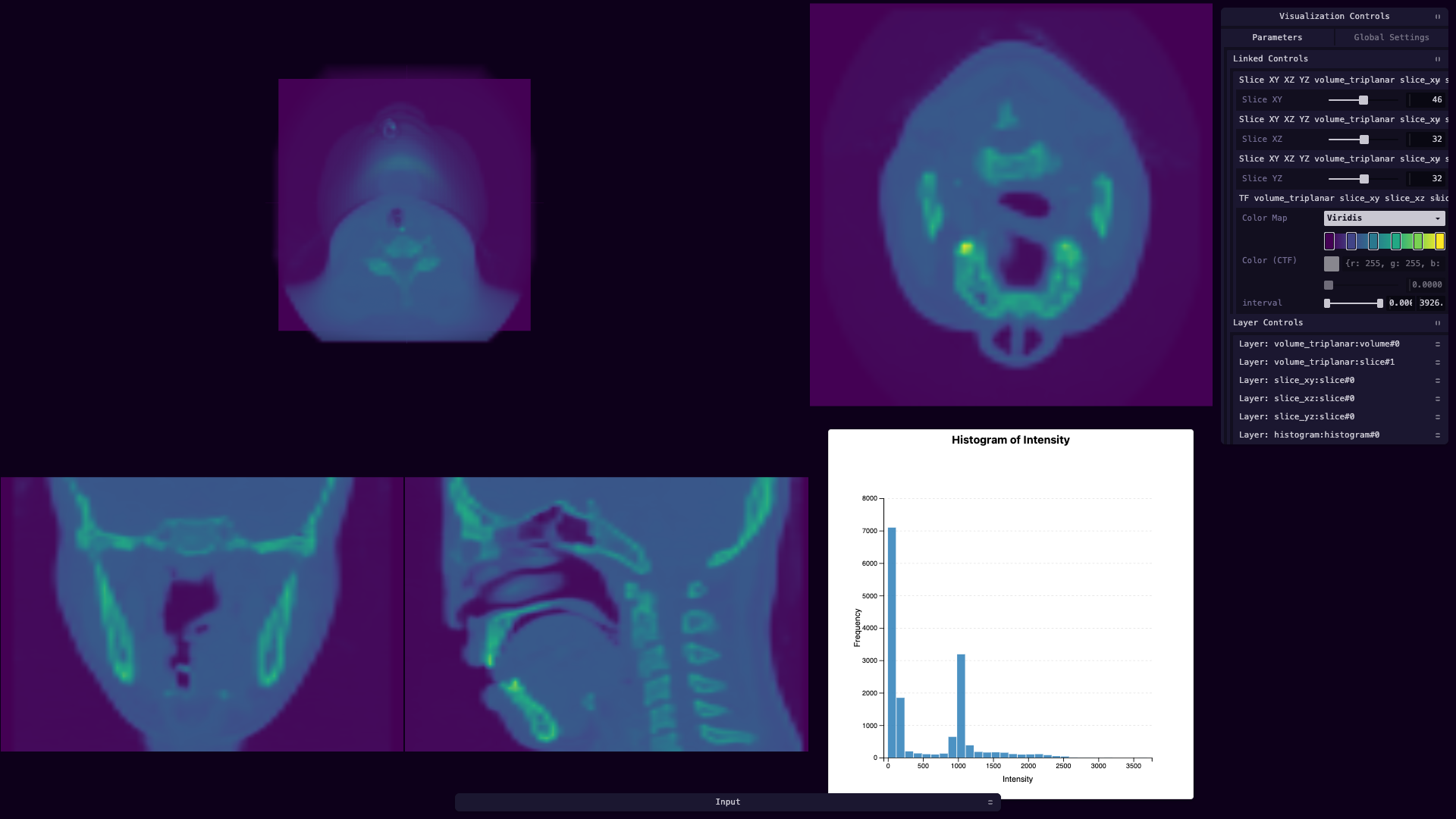This screenshot has width=1456, height=819.
Task: Click the interval minimum value field
Action: pos(1400,303)
